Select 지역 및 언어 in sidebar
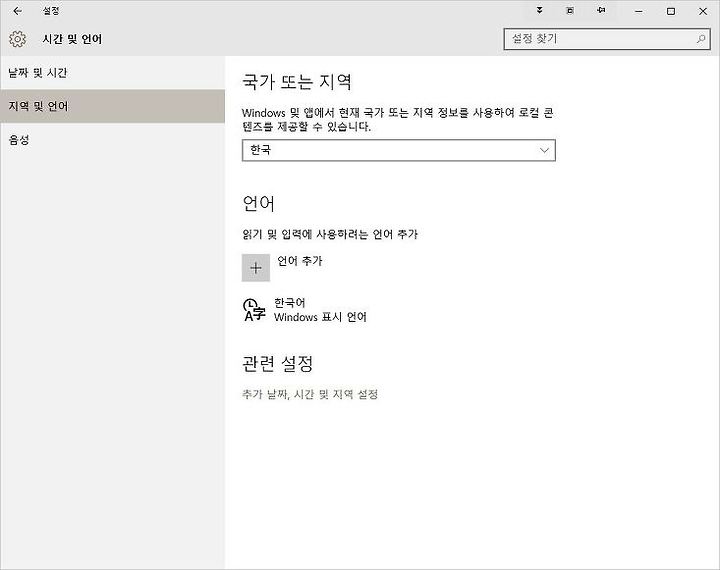The image size is (720, 570). coord(112,106)
